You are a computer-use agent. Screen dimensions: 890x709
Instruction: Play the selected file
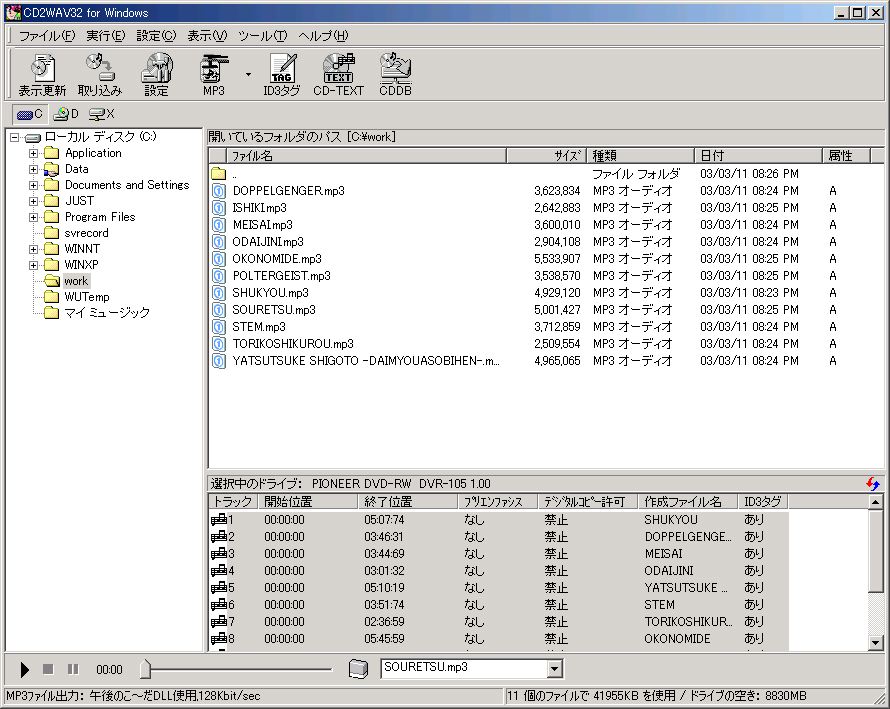coord(24,670)
